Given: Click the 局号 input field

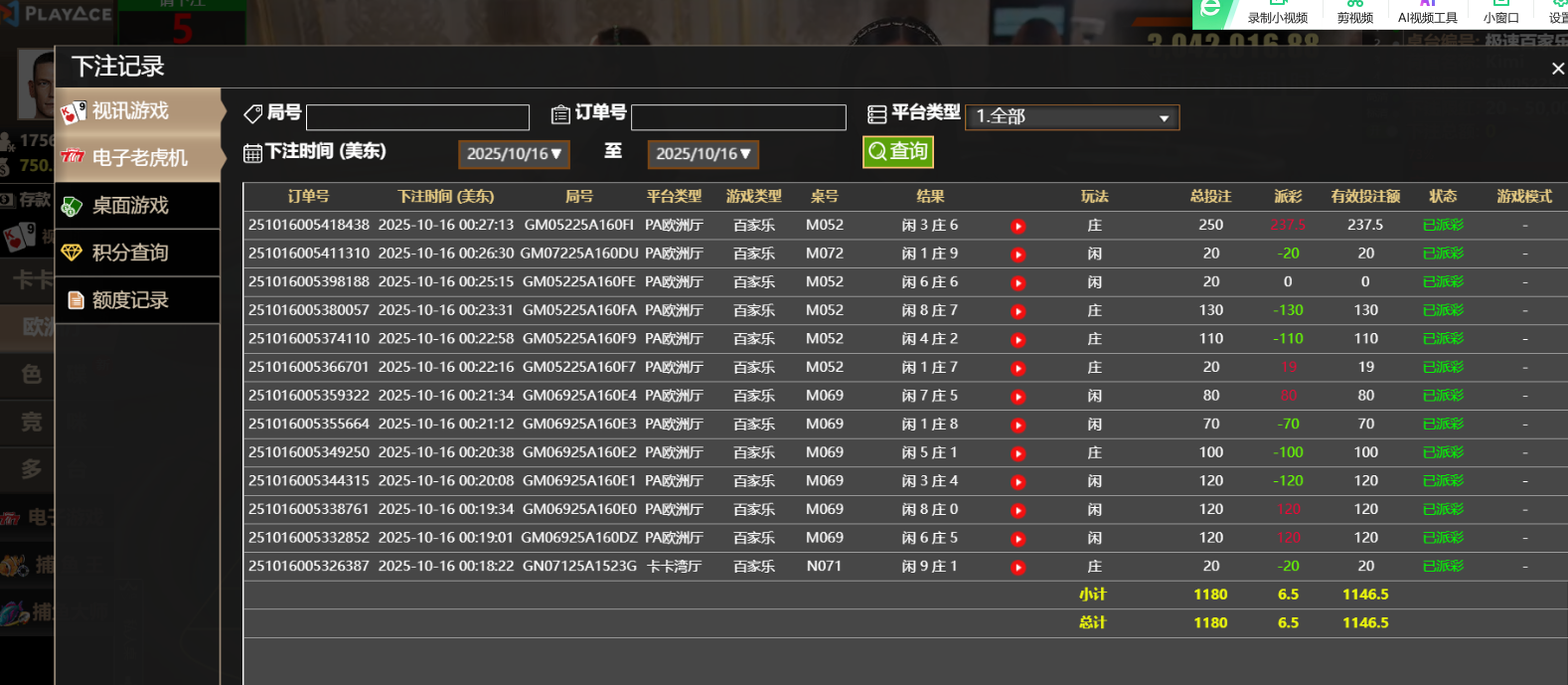Looking at the screenshot, I should (x=417, y=117).
